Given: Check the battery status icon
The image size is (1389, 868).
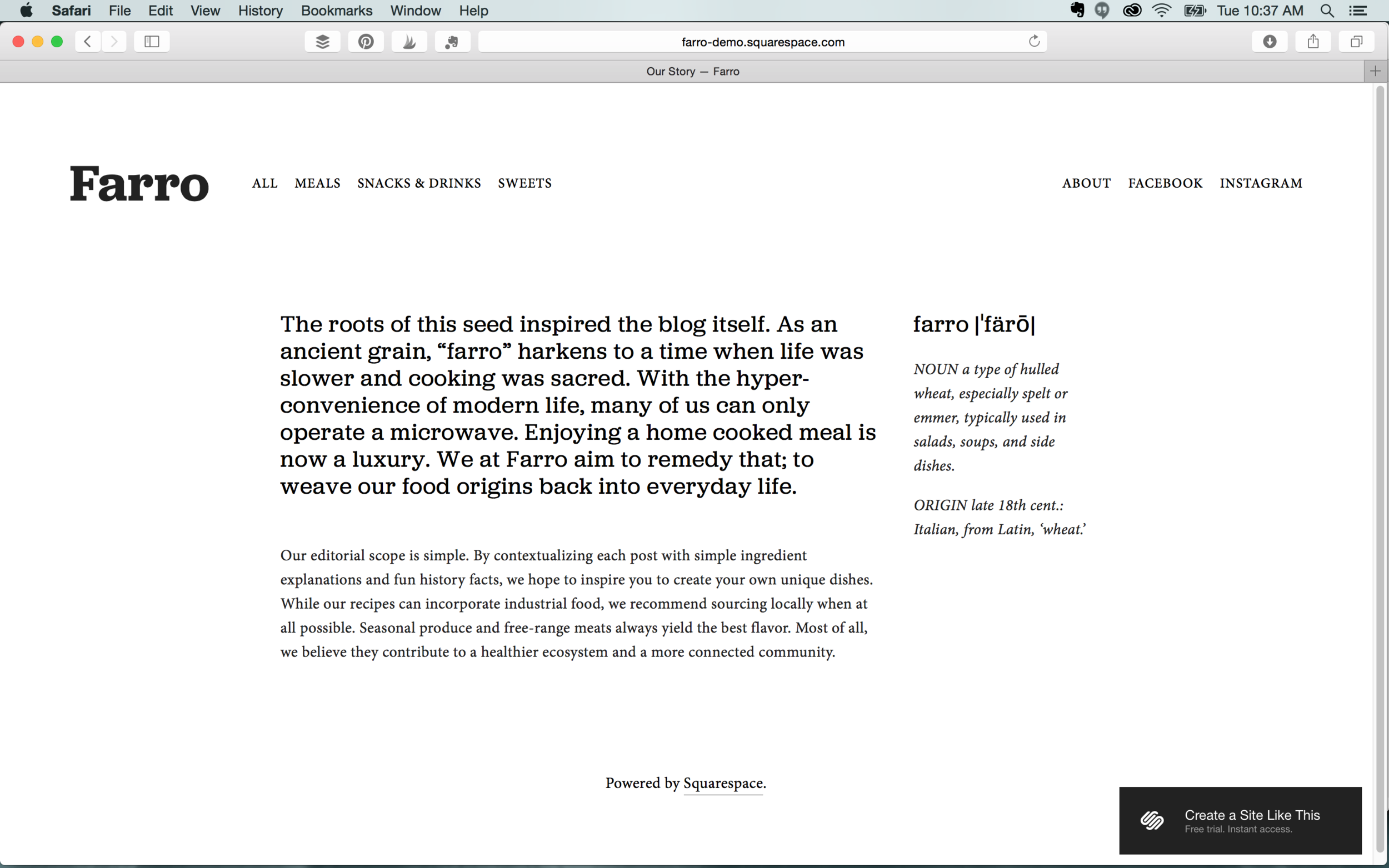Looking at the screenshot, I should [x=1195, y=11].
